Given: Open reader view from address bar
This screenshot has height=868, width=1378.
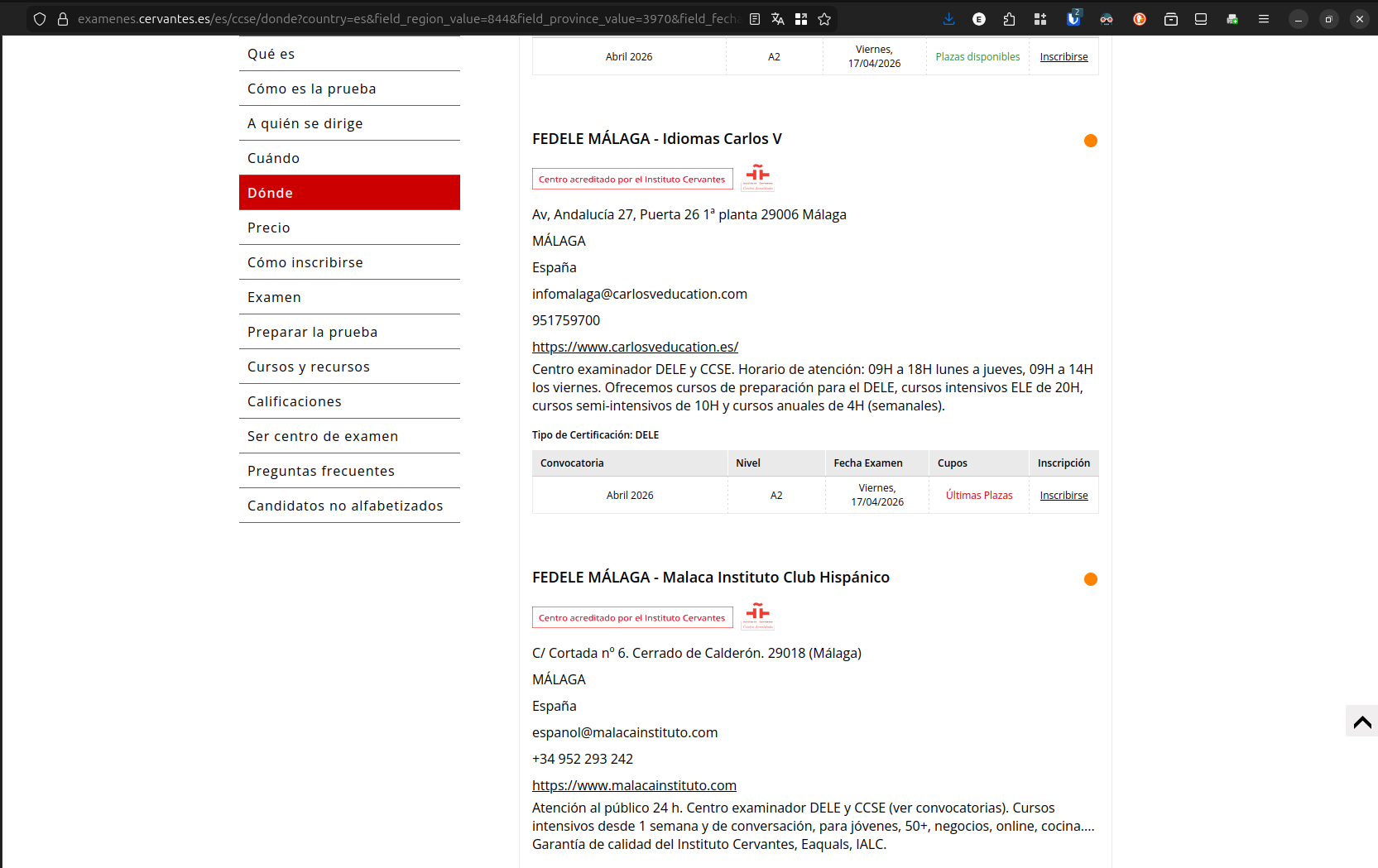Looking at the screenshot, I should point(755,19).
